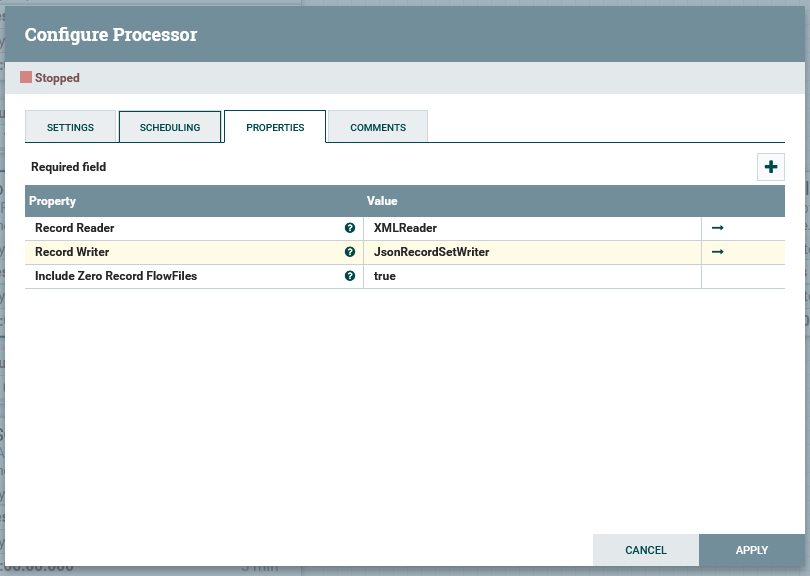
Task: Edit the XMLReader value cell
Action: (532, 228)
